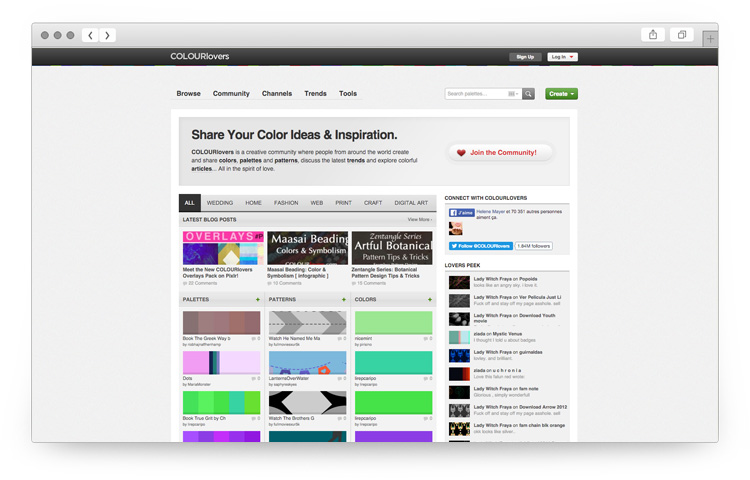The height and width of the screenshot is (480, 750).
Task: Open the Maasai Beading blog thumbnail
Action: (x=308, y=248)
